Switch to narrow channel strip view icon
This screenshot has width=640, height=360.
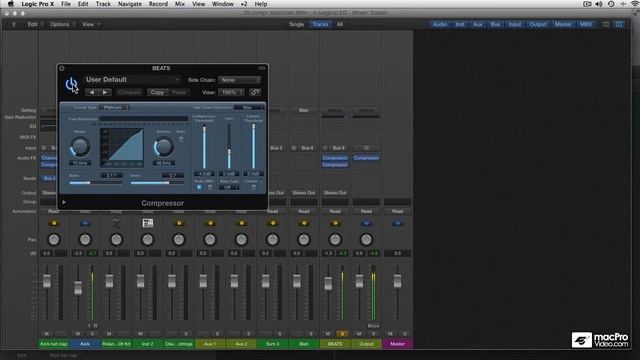(606, 24)
